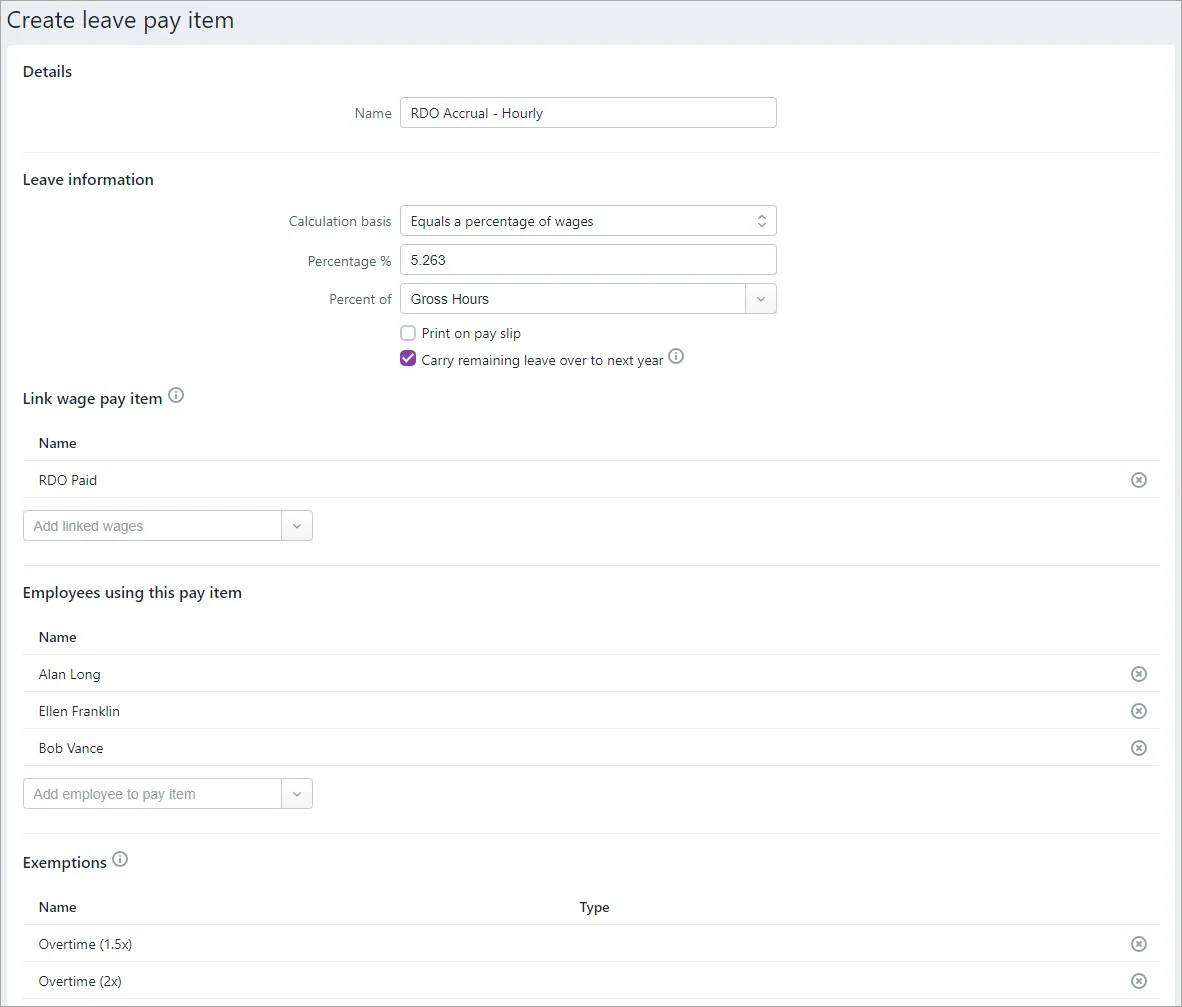Screen dimensions: 1182x1007
Task: Delete the Overtime (1.5x) exemption
Action: (1138, 944)
